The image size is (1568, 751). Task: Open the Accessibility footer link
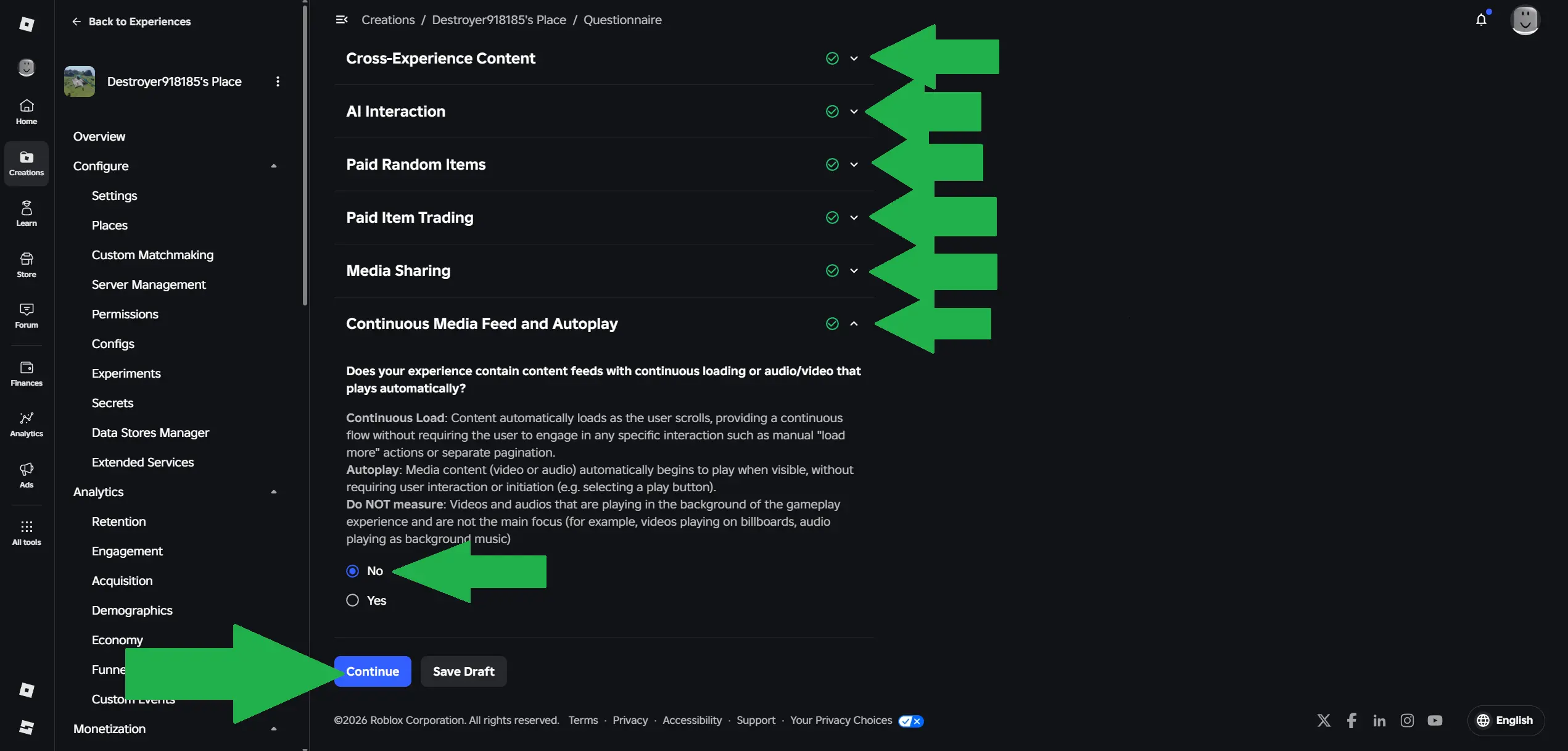(x=692, y=720)
